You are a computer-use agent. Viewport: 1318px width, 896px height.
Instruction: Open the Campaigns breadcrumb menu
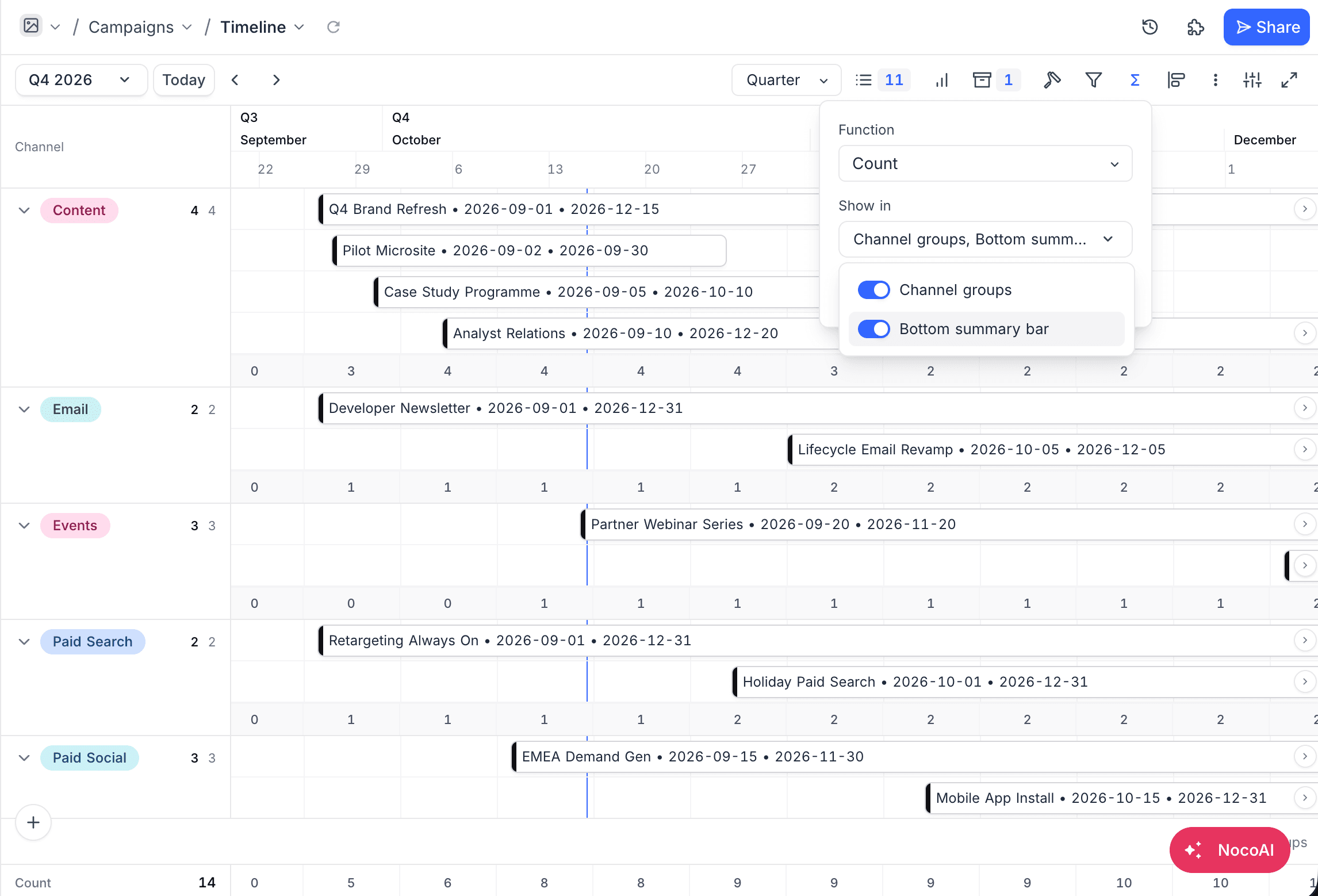tap(140, 27)
